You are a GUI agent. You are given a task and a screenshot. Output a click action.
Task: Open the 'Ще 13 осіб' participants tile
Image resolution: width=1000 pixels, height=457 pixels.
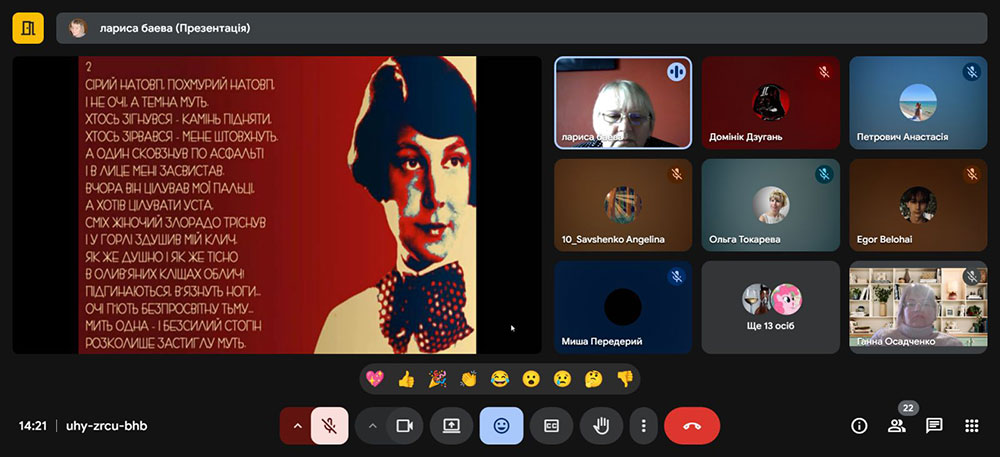pos(771,307)
